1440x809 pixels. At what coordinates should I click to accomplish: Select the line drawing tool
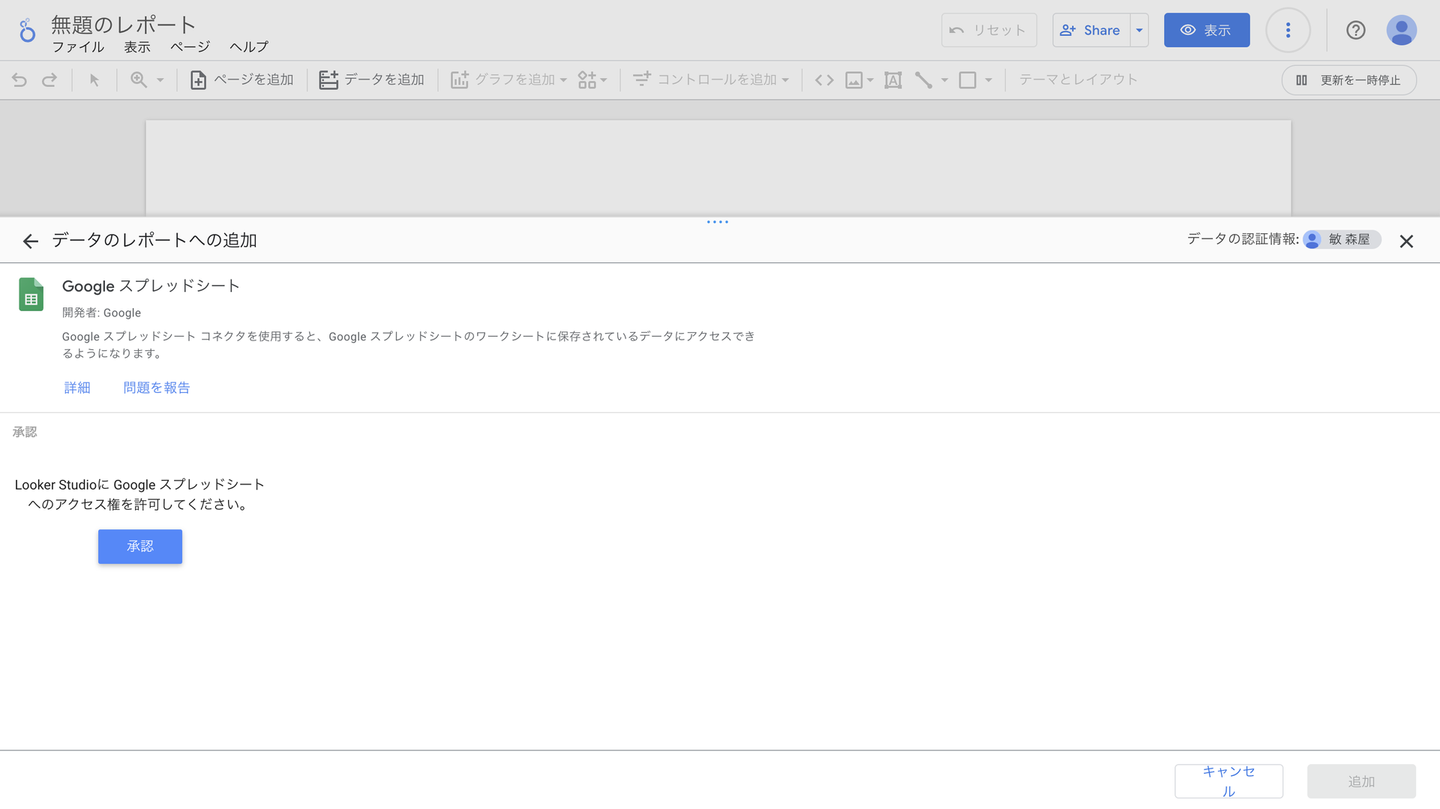(923, 80)
